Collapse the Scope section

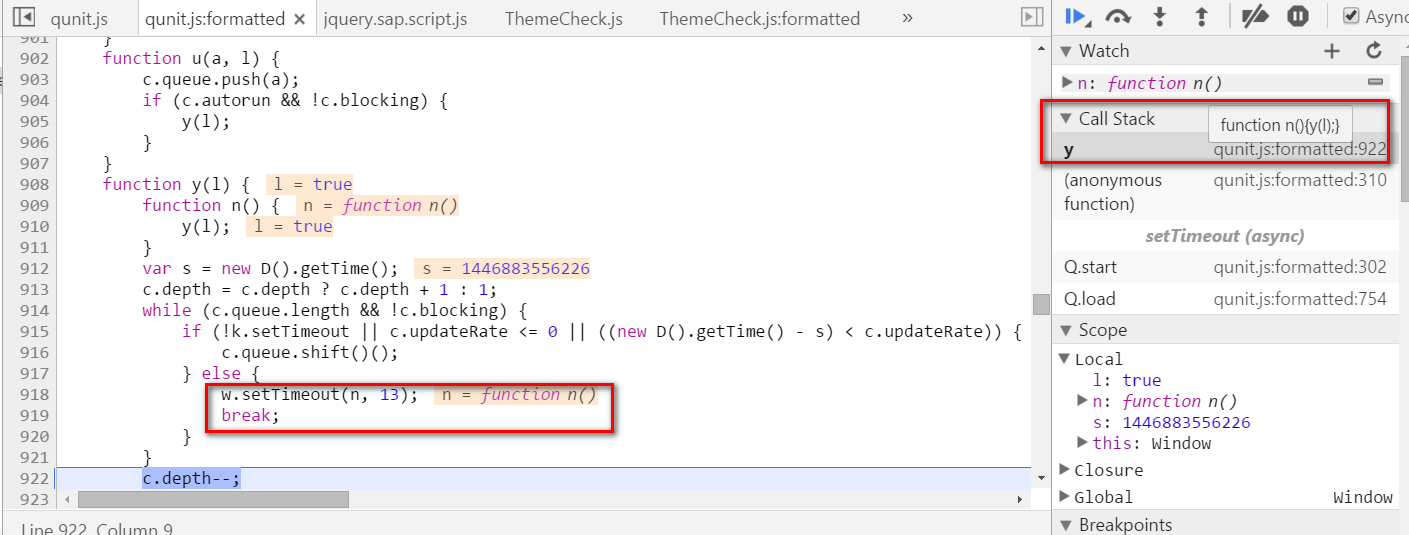click(x=1066, y=330)
